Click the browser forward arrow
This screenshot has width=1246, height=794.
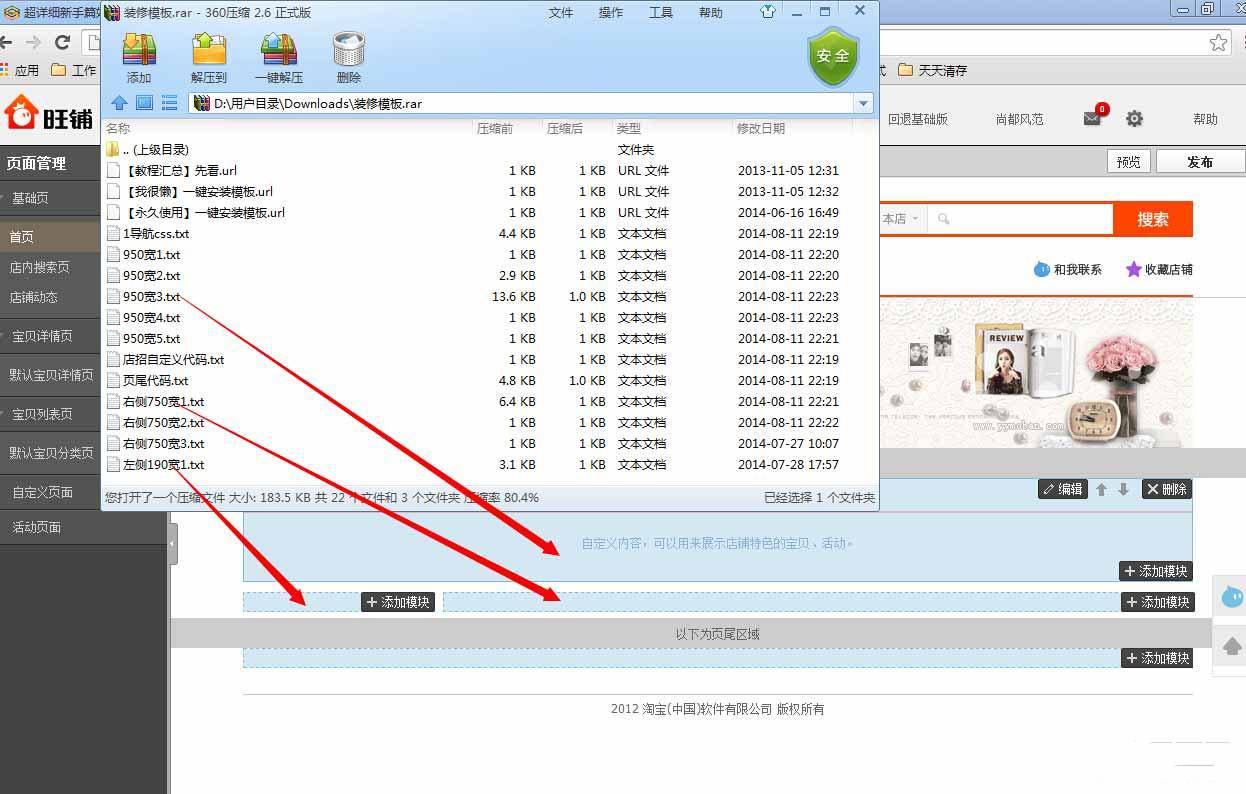click(33, 42)
